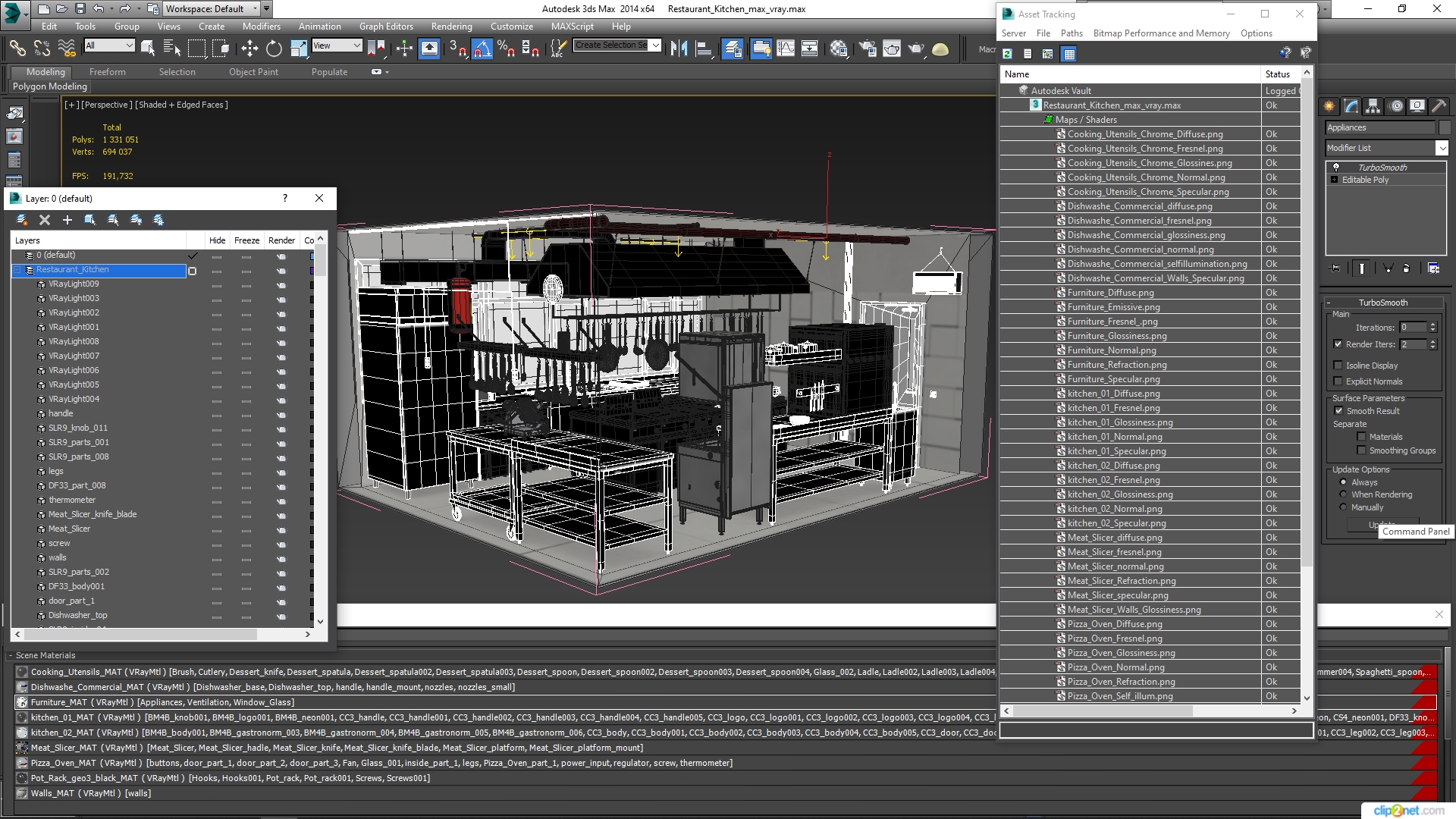1456x819 pixels.
Task: Open the Manage Layers toolbar button
Action: point(733,49)
